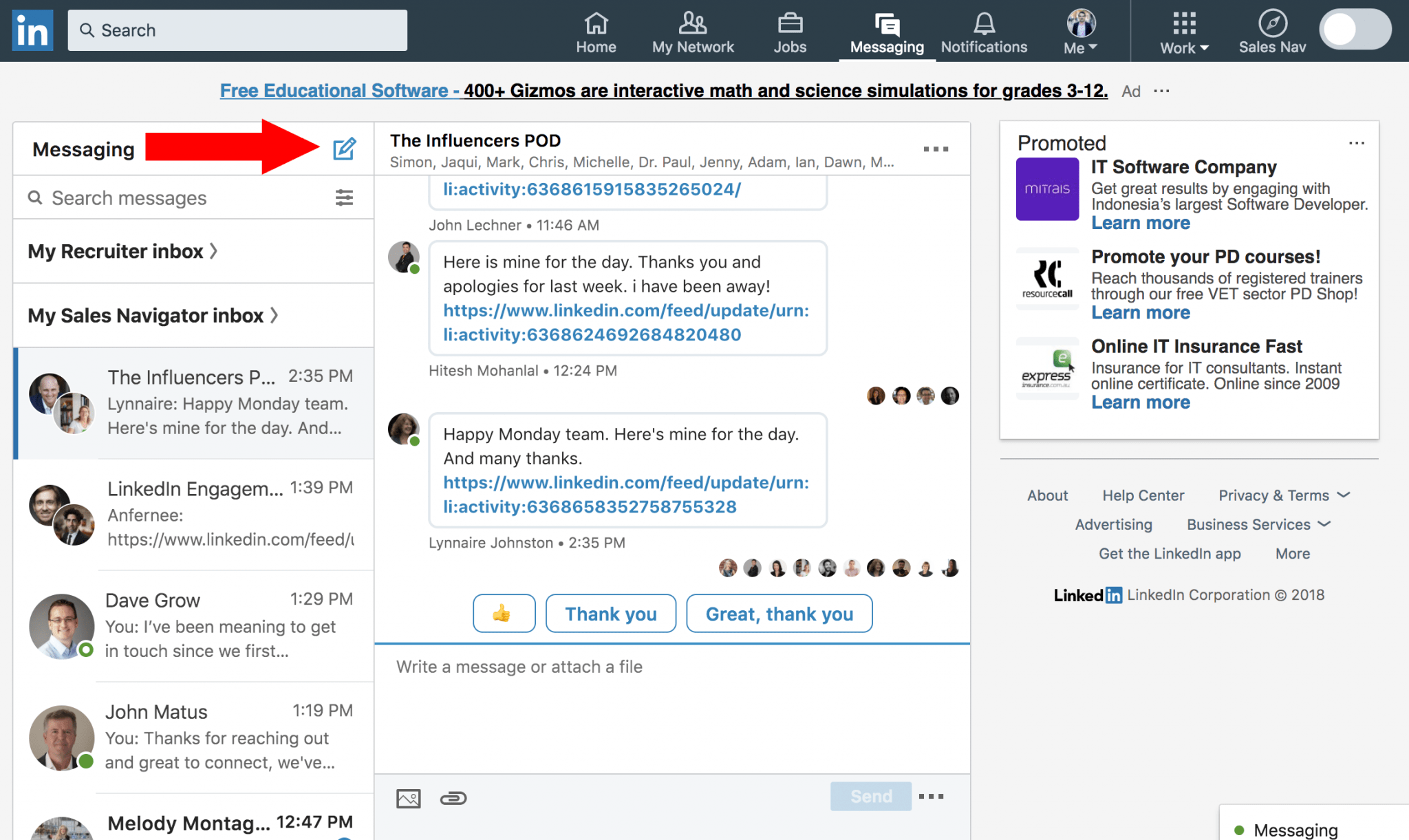Open 'Learn more' under IT Software Company ad
The height and width of the screenshot is (840, 1409).
[x=1140, y=223]
